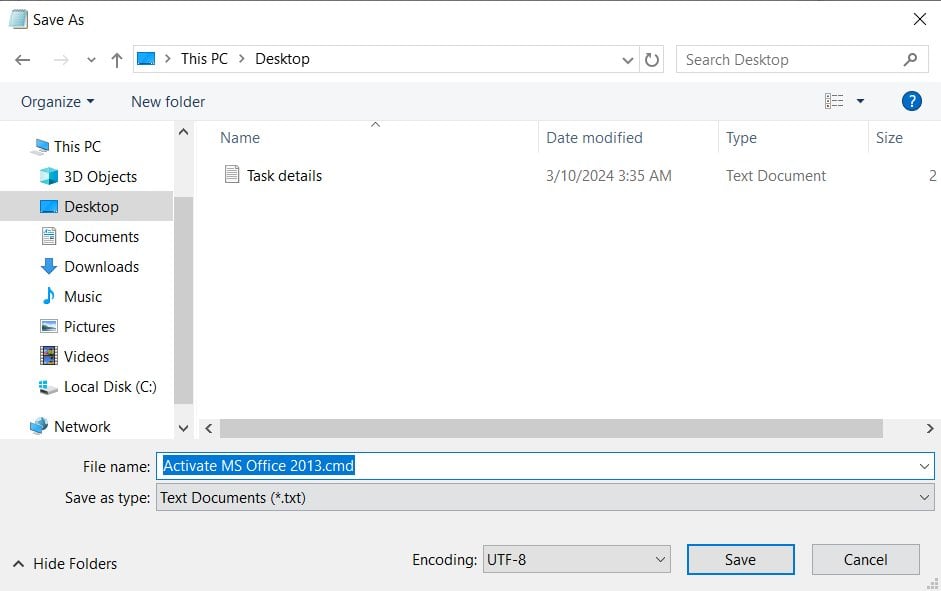Sort by the Type column header

741,137
